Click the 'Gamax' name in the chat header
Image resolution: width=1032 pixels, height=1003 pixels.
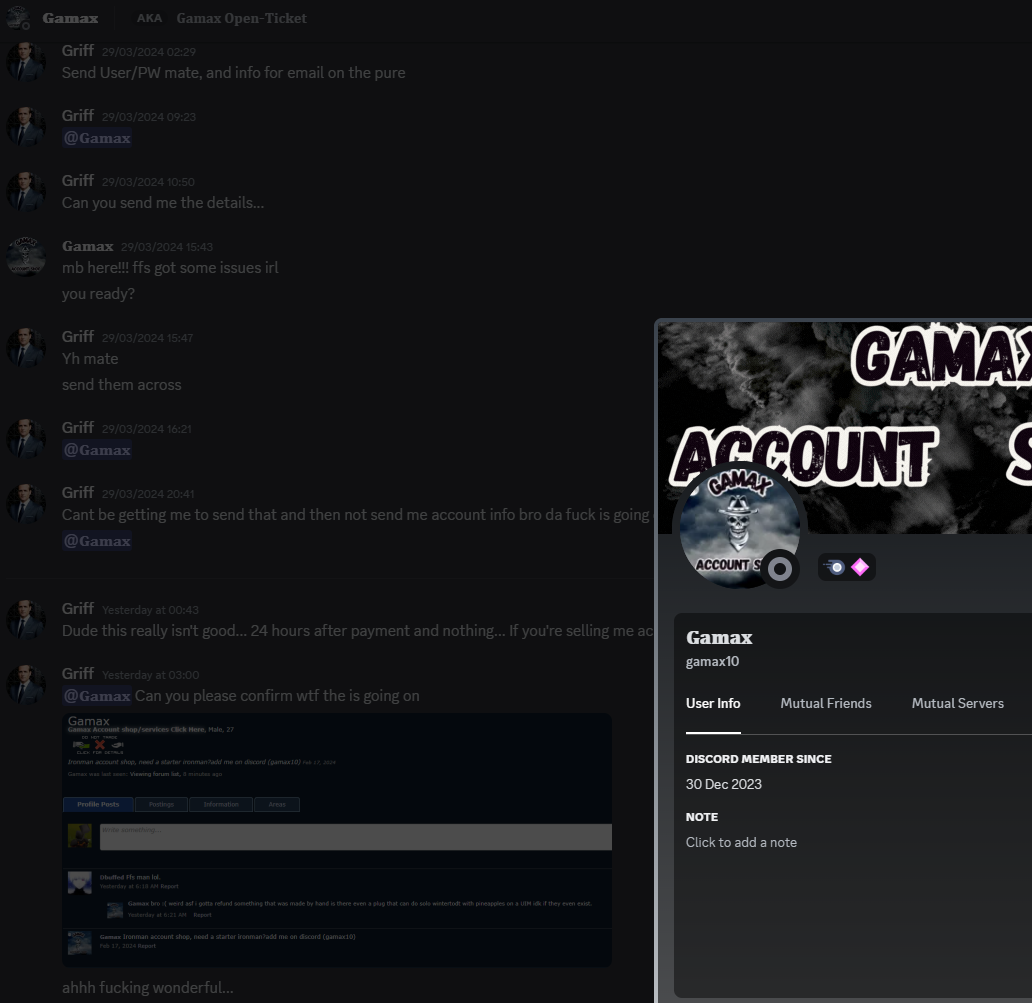70,18
